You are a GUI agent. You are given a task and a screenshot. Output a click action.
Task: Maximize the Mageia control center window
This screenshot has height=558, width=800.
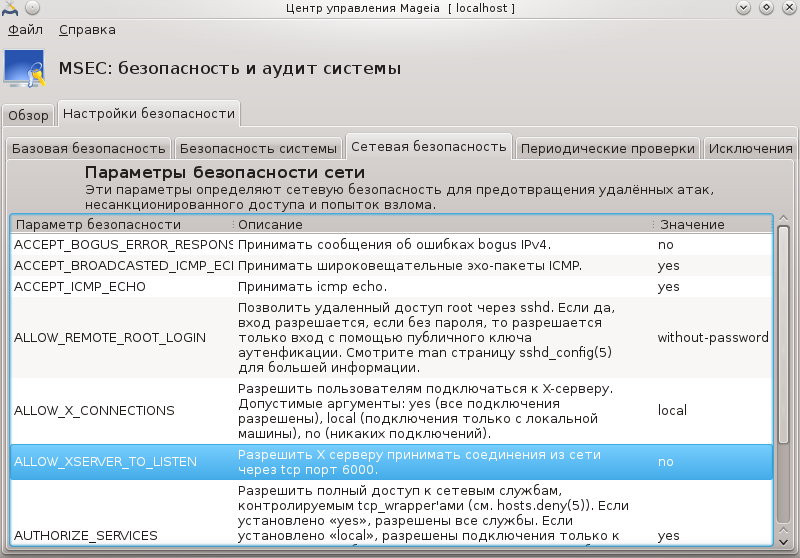(766, 8)
